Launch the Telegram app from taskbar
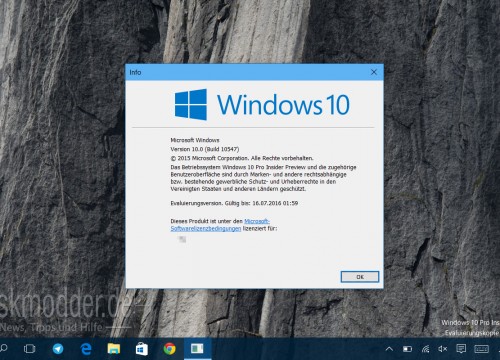This screenshot has width=500, height=360. pyautogui.click(x=58, y=349)
